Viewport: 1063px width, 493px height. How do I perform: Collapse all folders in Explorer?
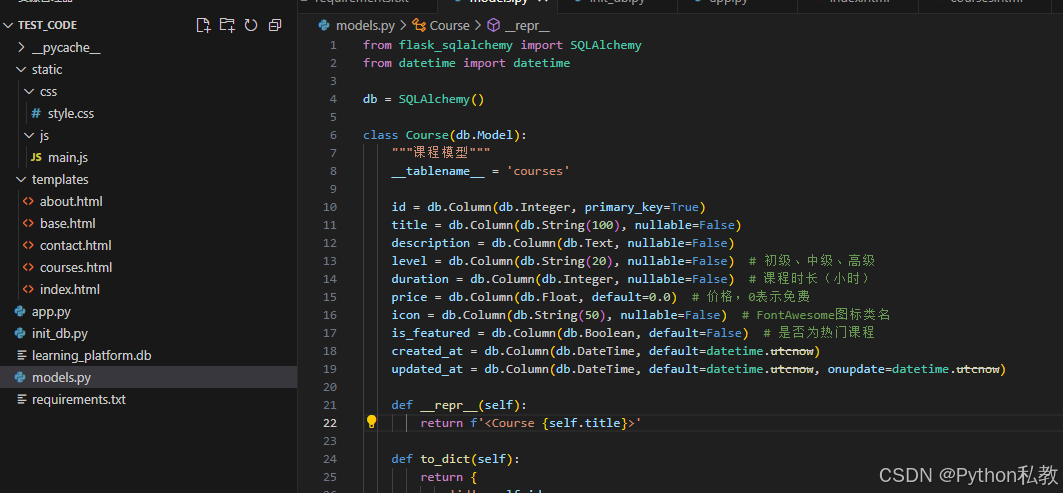(x=274, y=25)
